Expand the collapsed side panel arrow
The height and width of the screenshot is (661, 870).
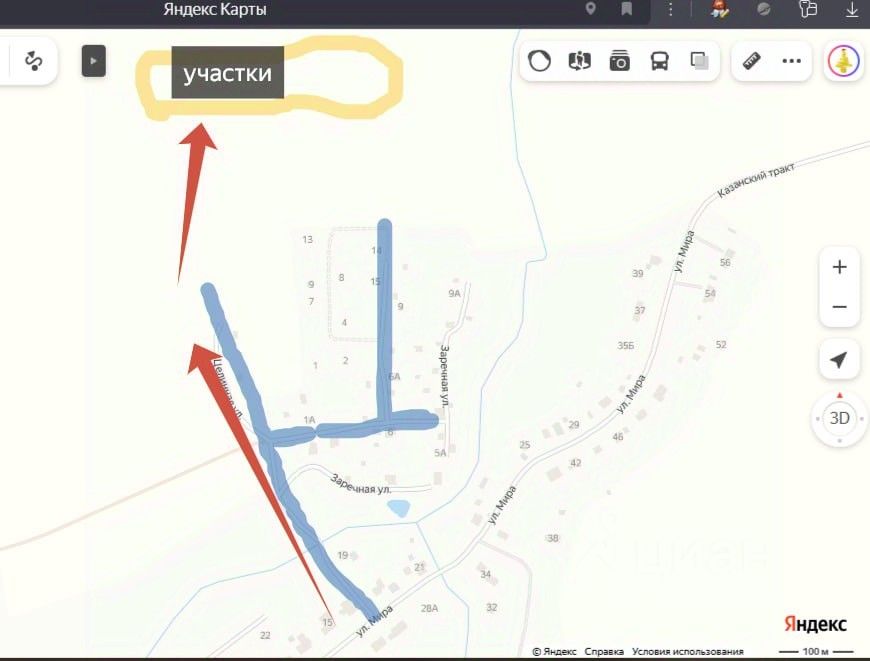tap(94, 61)
